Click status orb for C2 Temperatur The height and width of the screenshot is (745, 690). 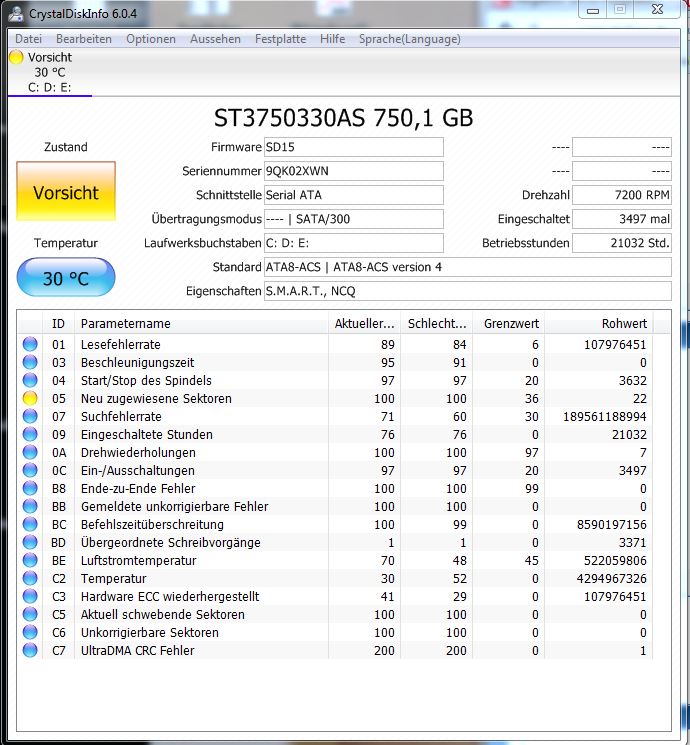click(30, 578)
